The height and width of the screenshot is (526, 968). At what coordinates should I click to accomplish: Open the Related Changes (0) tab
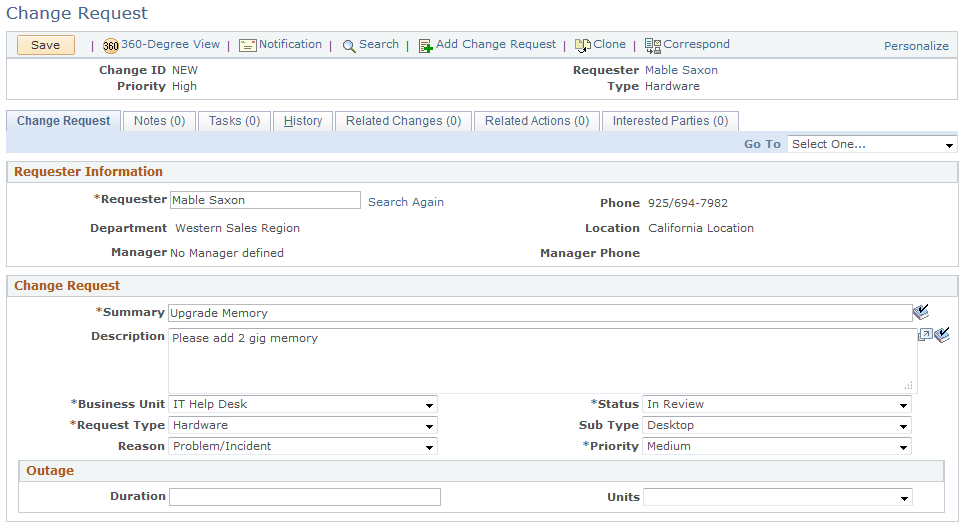(x=403, y=121)
